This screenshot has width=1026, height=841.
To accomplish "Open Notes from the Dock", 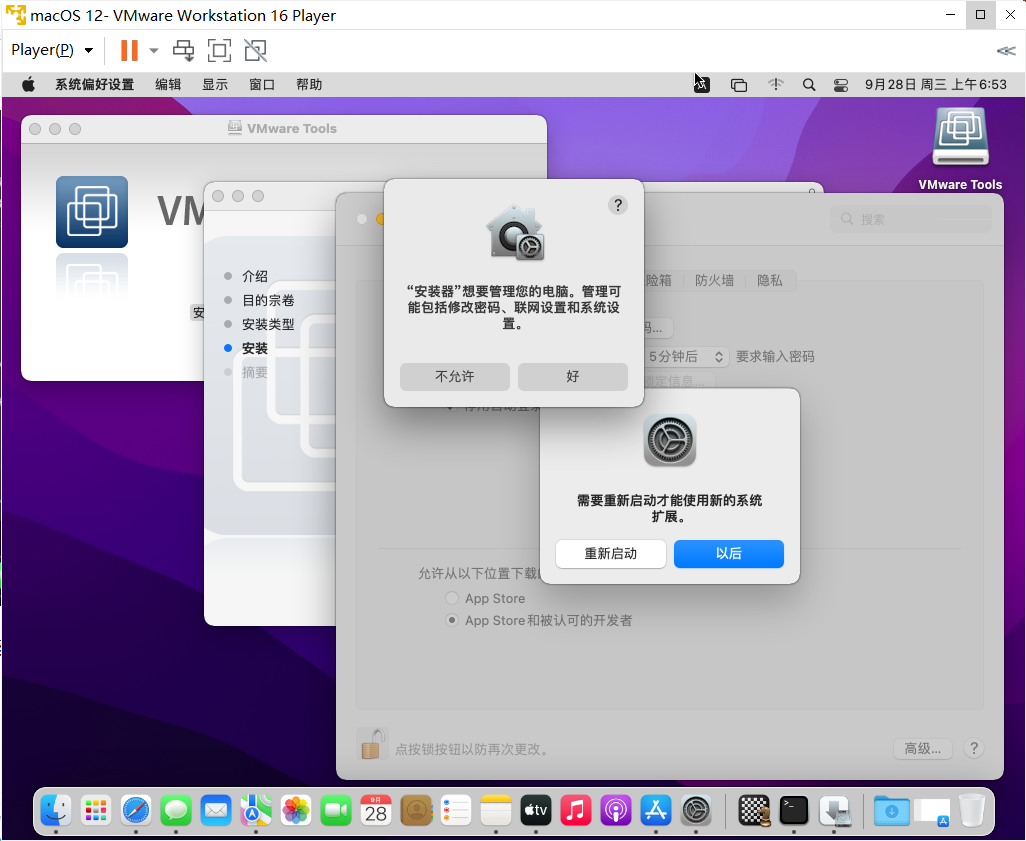I will pos(496,810).
